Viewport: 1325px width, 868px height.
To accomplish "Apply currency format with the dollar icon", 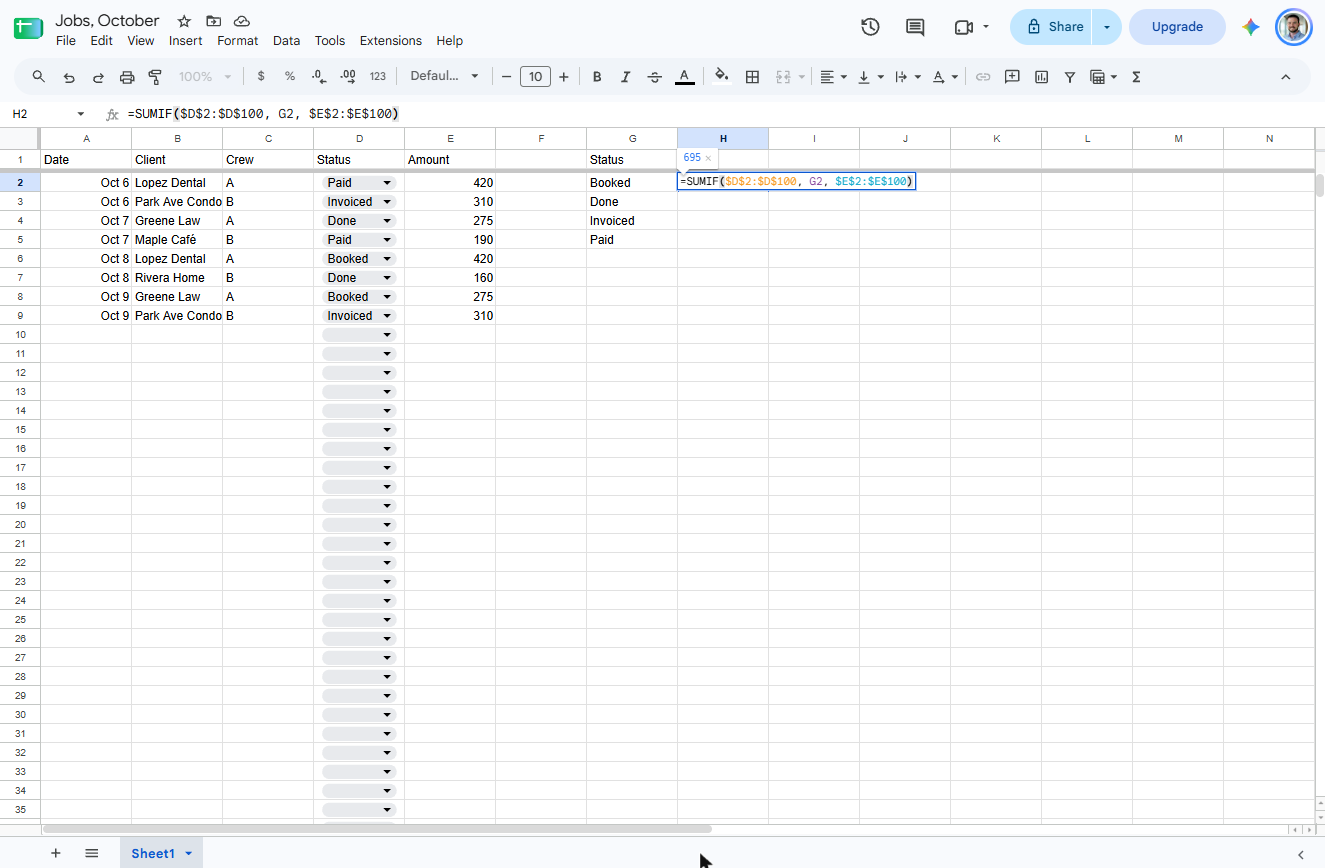I will point(261,77).
